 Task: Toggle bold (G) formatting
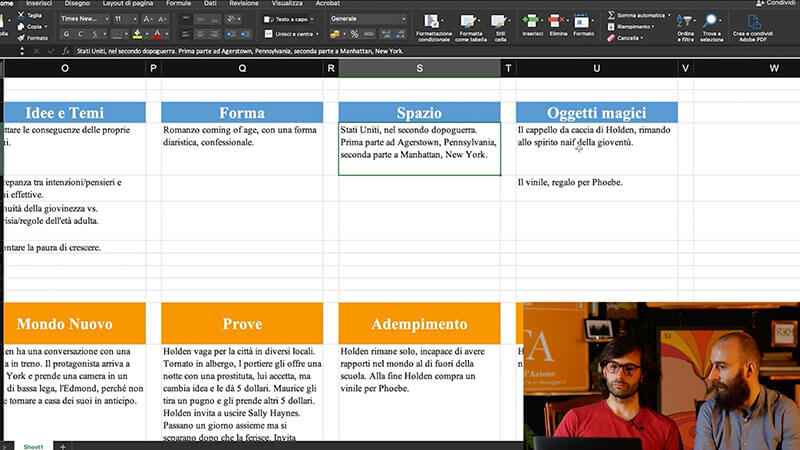pos(66,34)
